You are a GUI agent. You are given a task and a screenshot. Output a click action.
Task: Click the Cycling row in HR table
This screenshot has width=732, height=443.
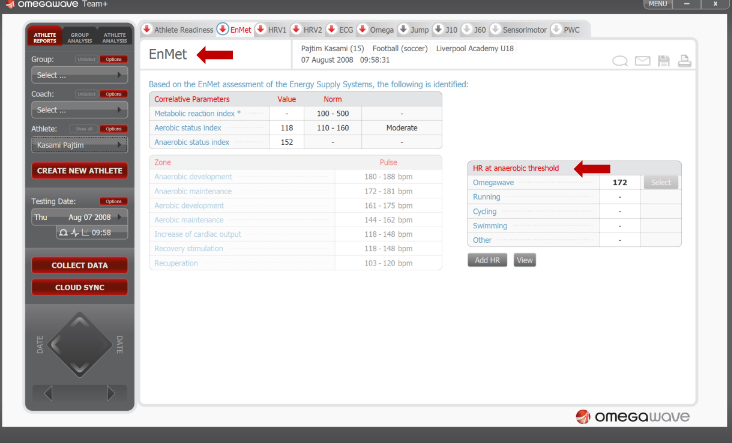point(574,211)
